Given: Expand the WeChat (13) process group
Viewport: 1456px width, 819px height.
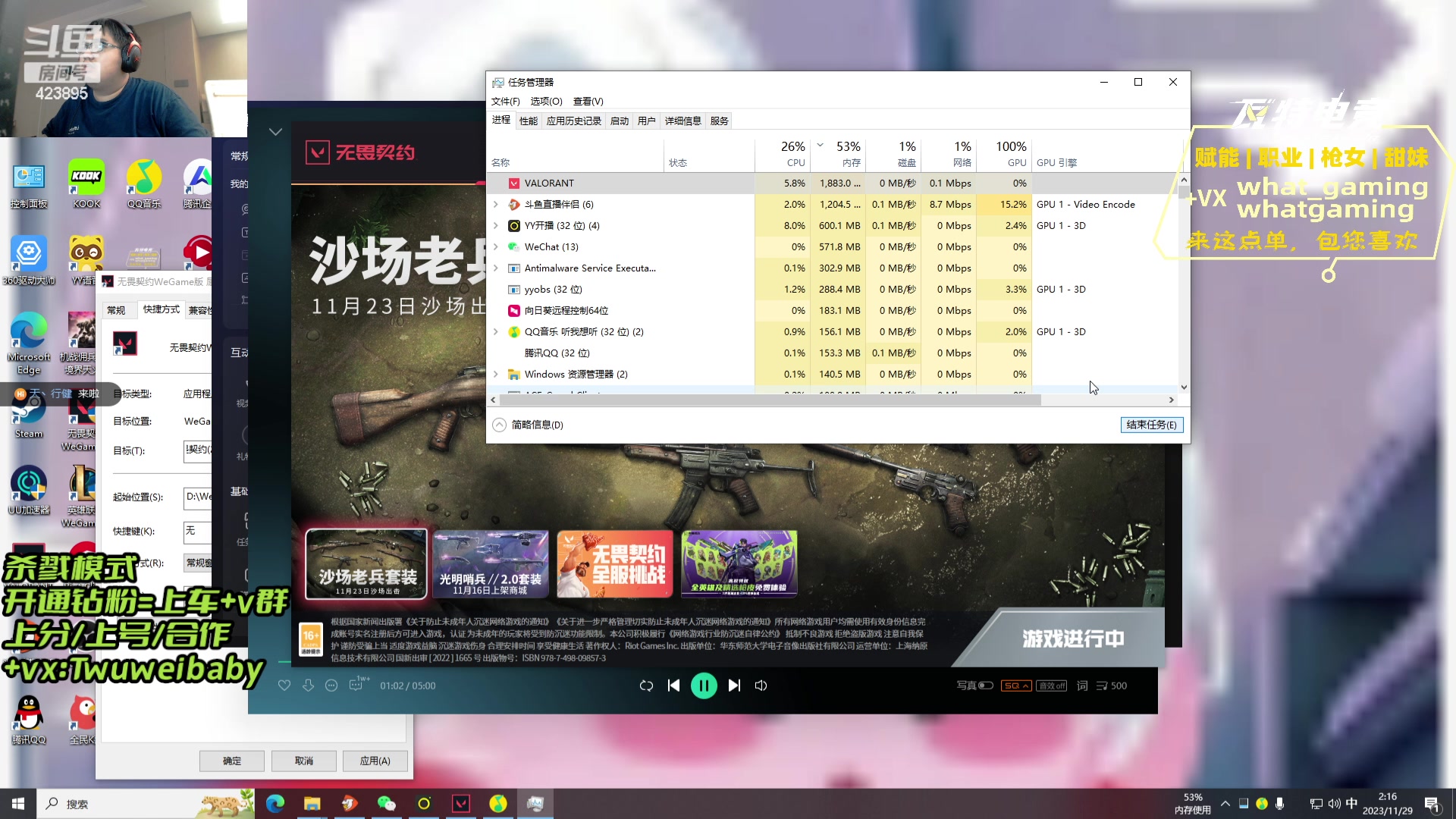Looking at the screenshot, I should point(496,247).
